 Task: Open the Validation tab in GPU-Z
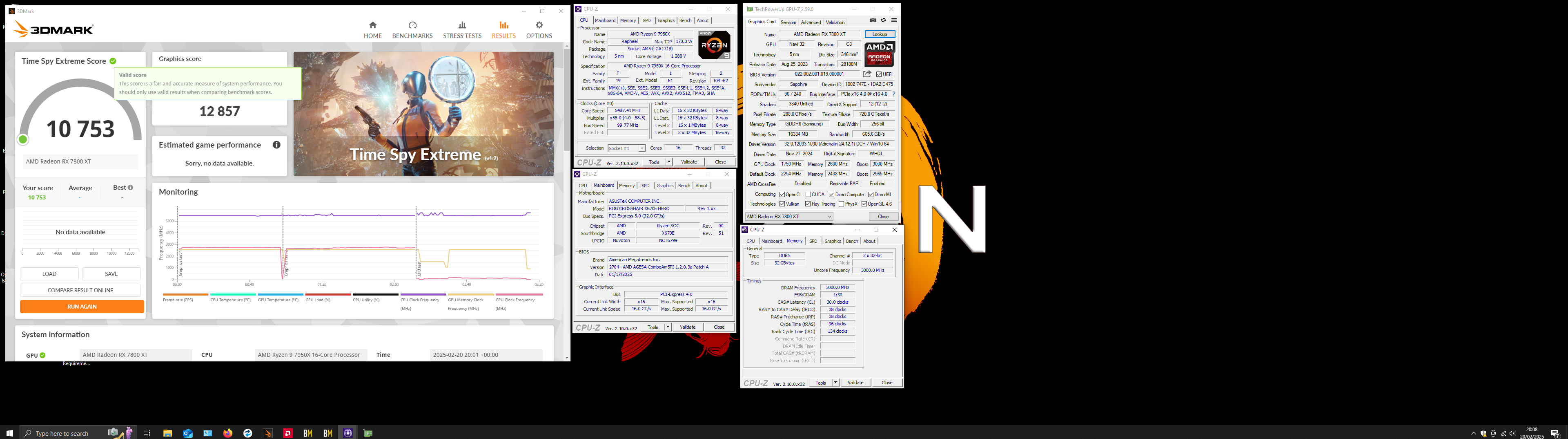click(835, 22)
